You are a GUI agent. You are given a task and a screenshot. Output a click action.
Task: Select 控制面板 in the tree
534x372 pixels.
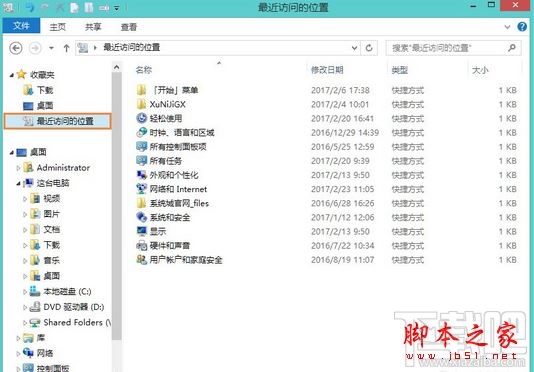(x=53, y=368)
